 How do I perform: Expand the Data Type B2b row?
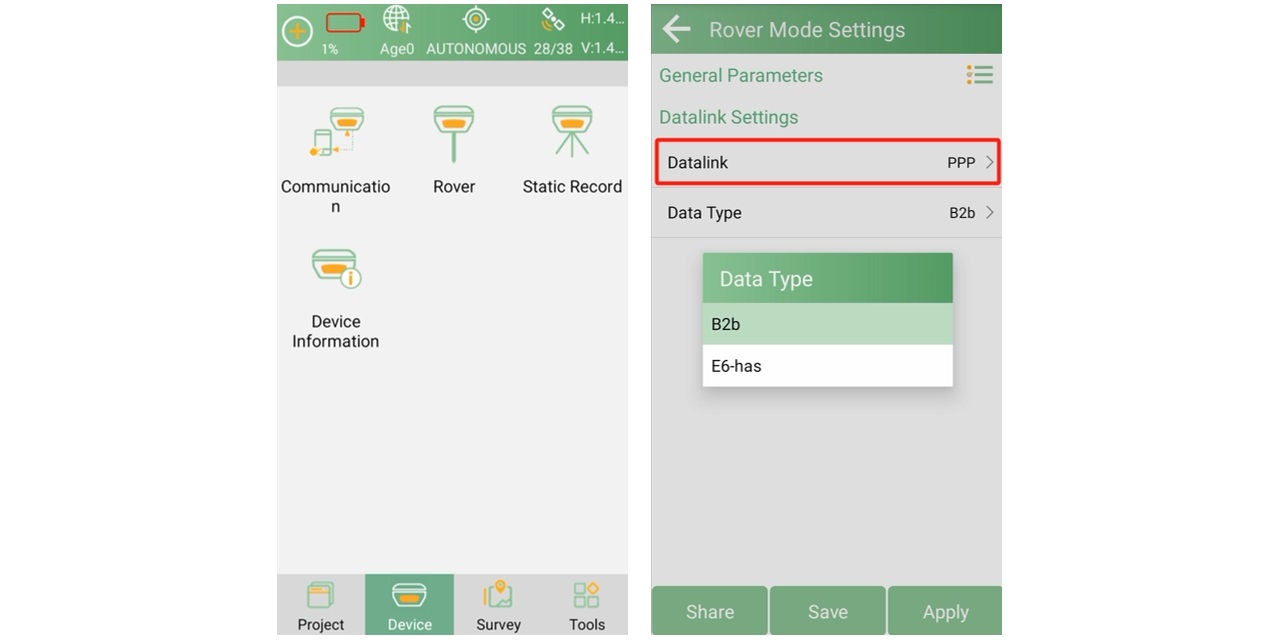point(827,212)
